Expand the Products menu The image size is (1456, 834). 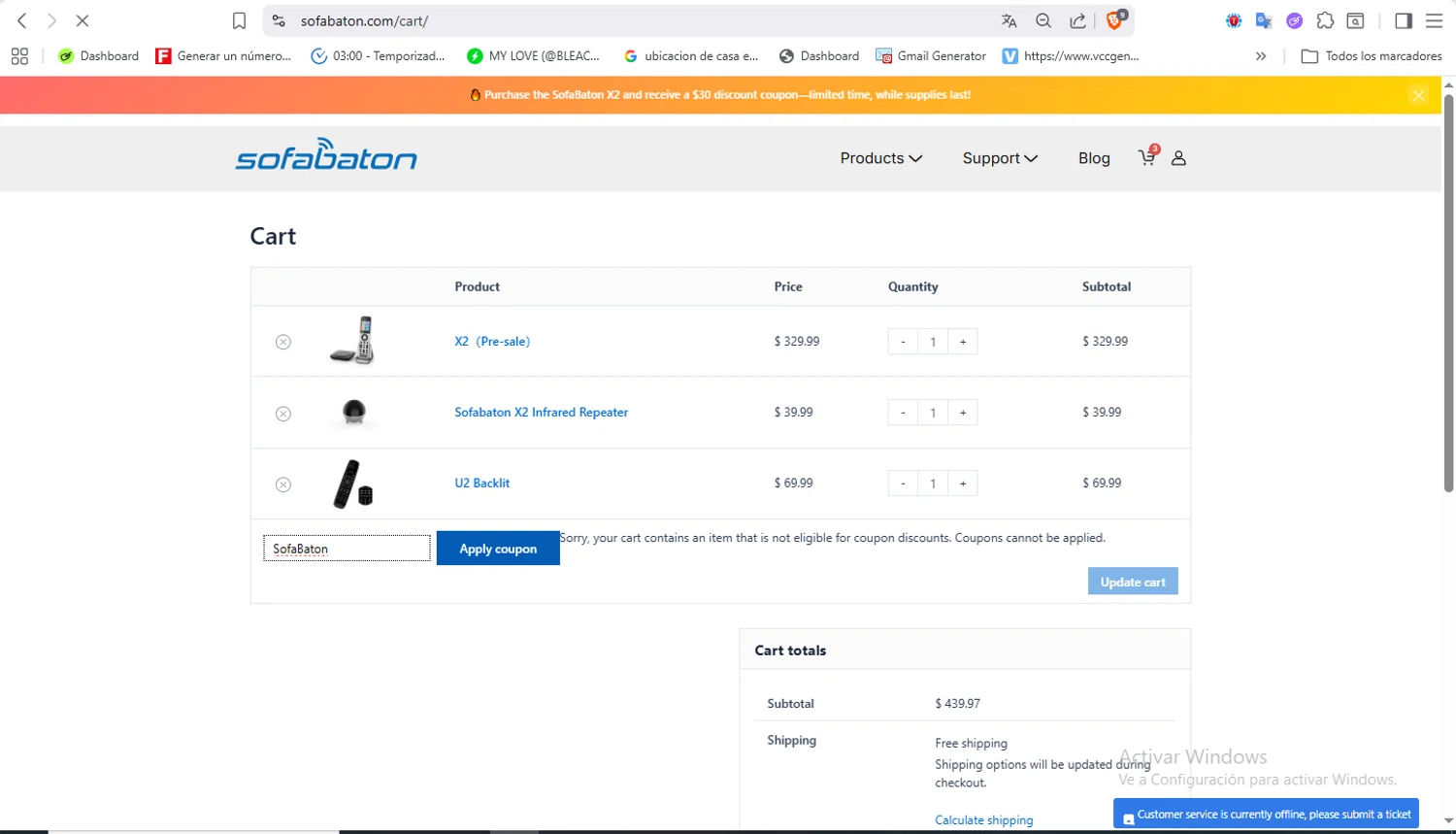[881, 158]
